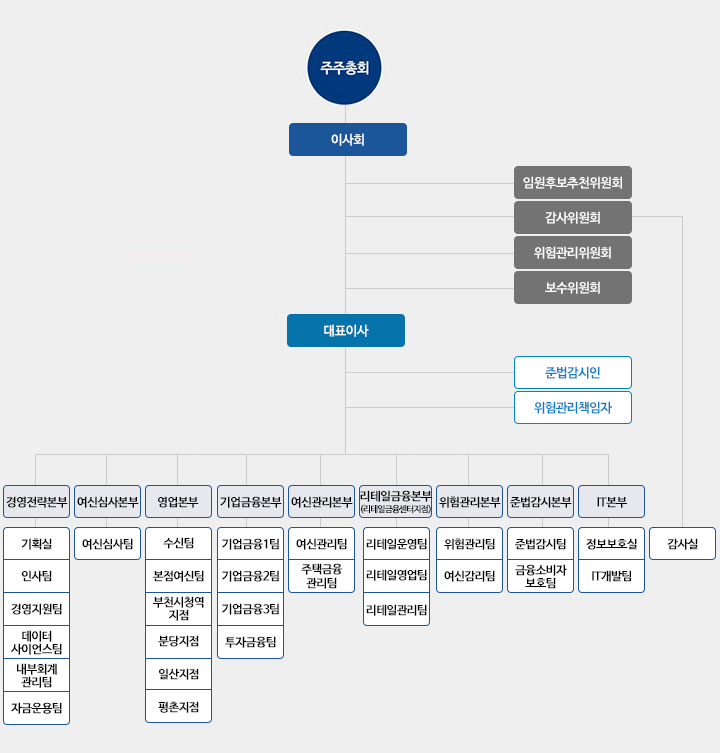Select the 평촌지점 cell
The height and width of the screenshot is (753, 720).
tap(178, 706)
